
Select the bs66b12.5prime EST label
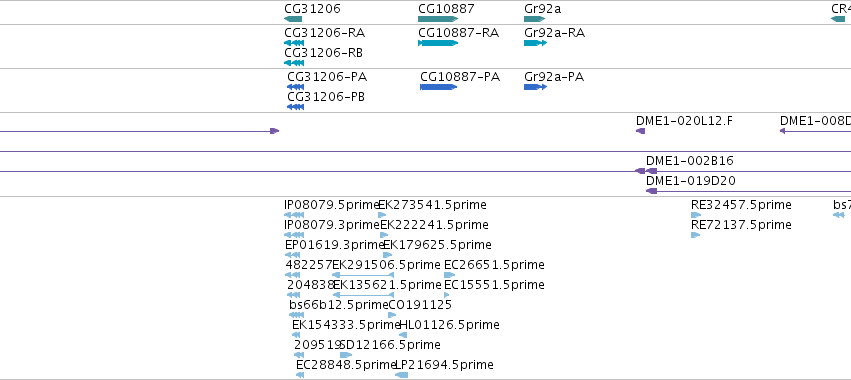[x=339, y=305]
